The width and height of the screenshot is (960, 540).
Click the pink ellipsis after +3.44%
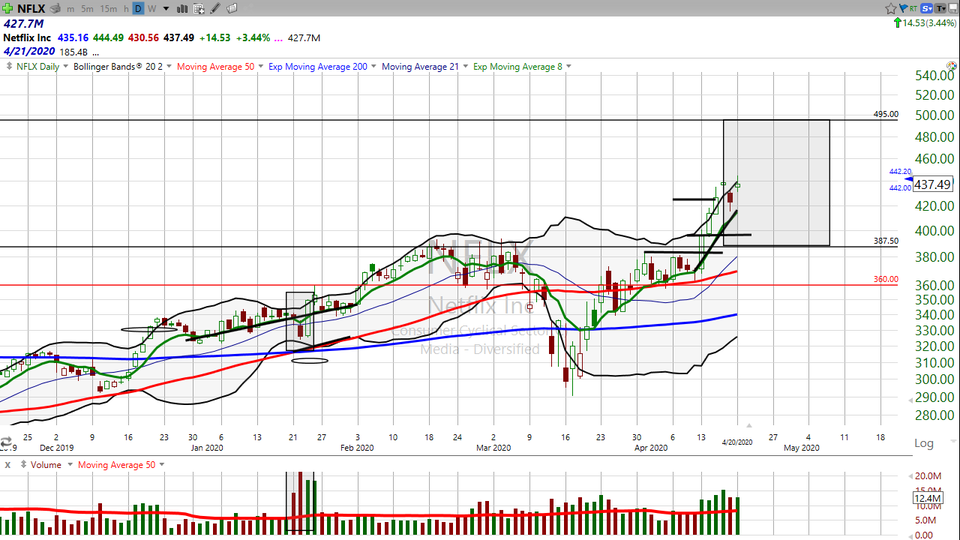[x=279, y=39]
